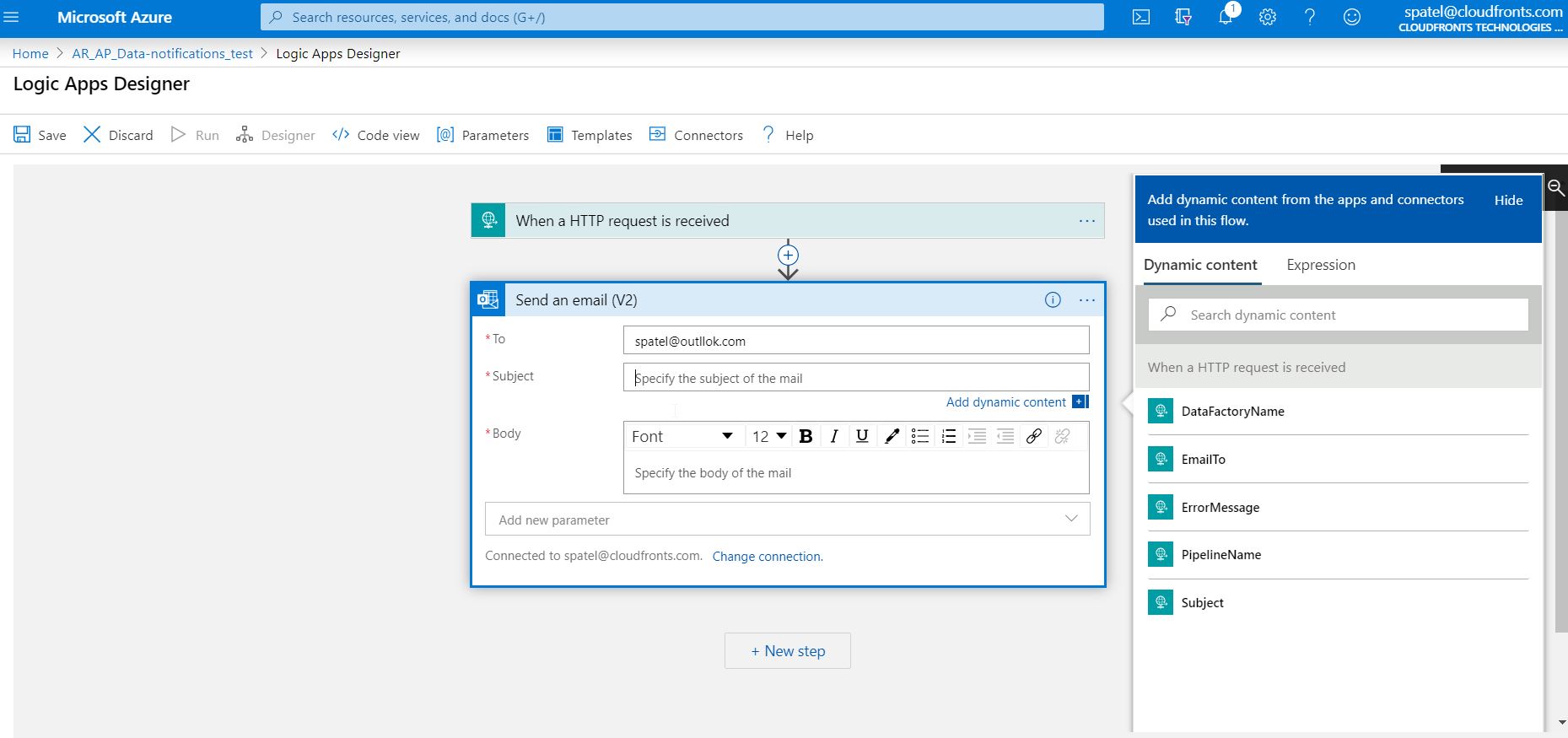Click the To email field
This screenshot has height=738, width=1568.
pyautogui.click(x=856, y=341)
